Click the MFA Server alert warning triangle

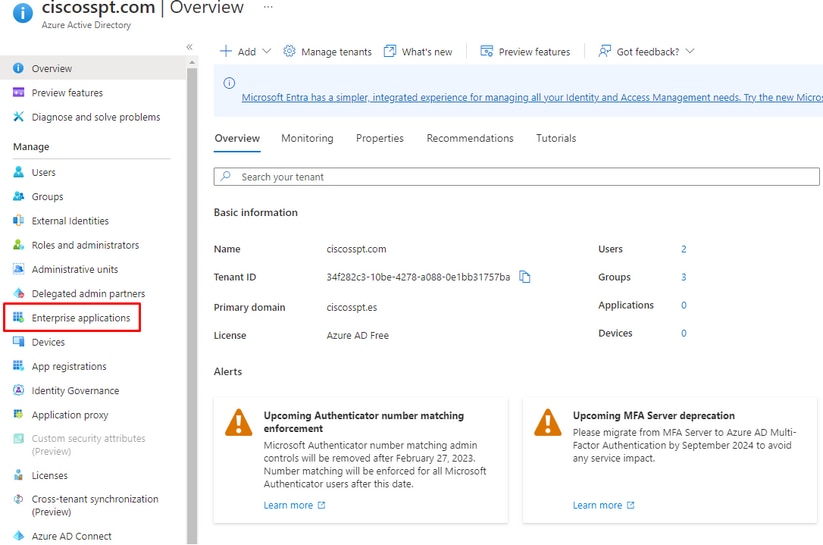(x=548, y=422)
